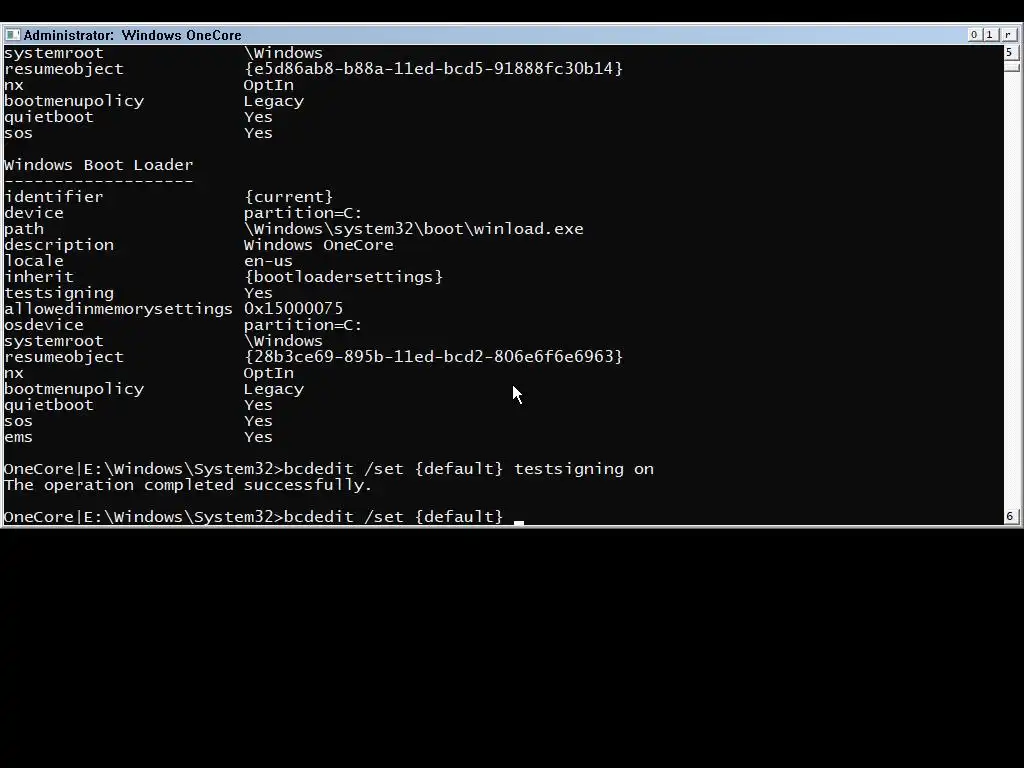Click resumeobject GUID starting '{e5d86ab8'

coord(434,69)
